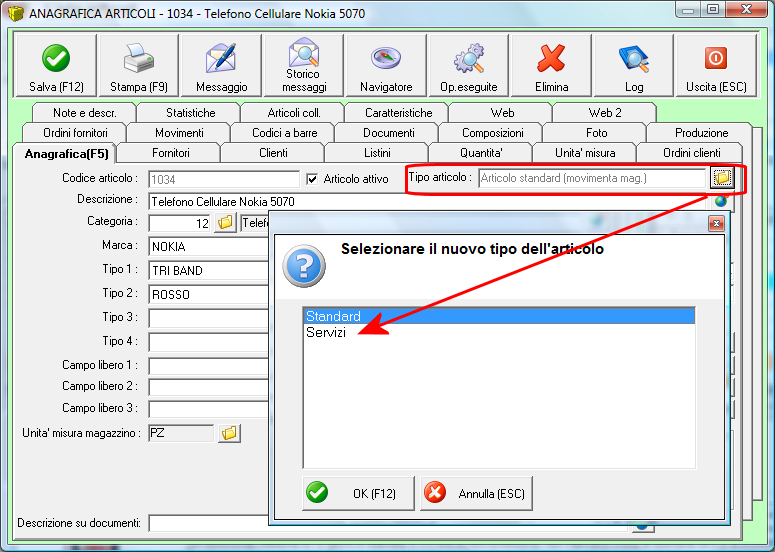The image size is (775, 552).
Task: Switch to the Note e descr. tab
Action: [x=85, y=113]
